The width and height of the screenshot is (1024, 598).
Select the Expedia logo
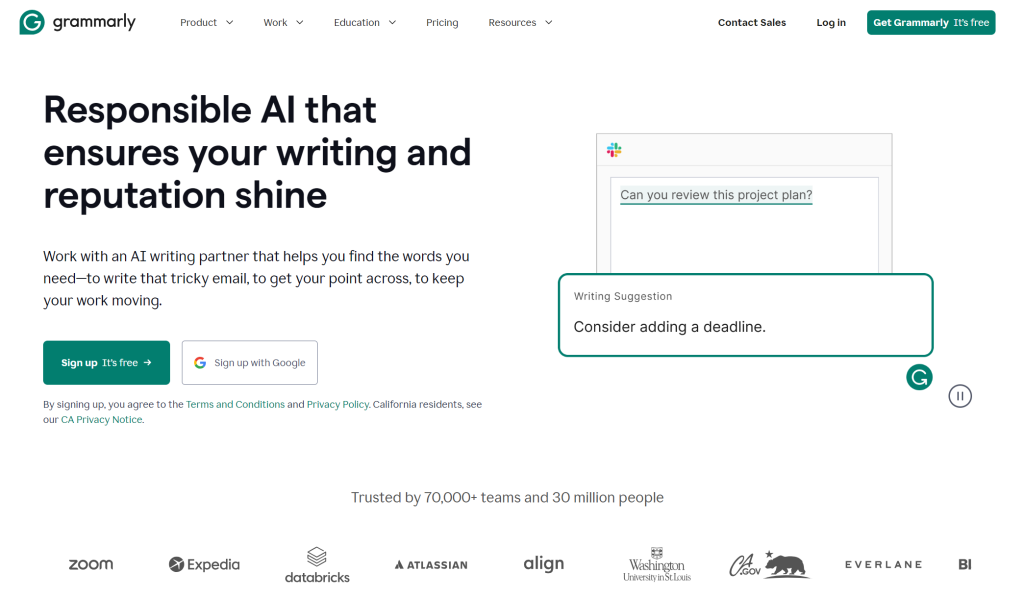[204, 563]
